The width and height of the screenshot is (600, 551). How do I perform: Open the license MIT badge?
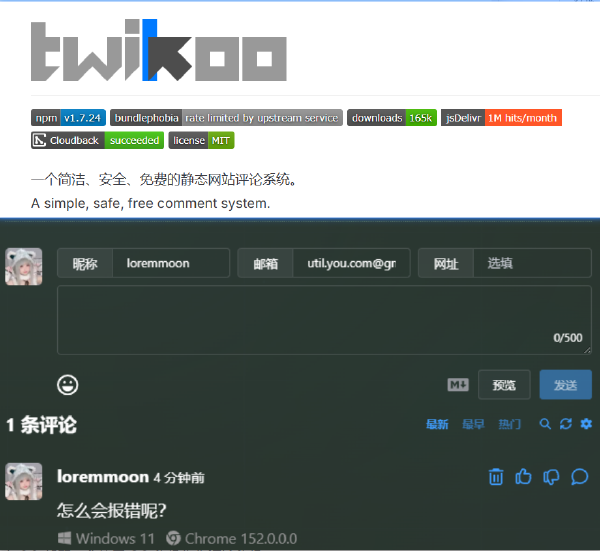click(201, 140)
